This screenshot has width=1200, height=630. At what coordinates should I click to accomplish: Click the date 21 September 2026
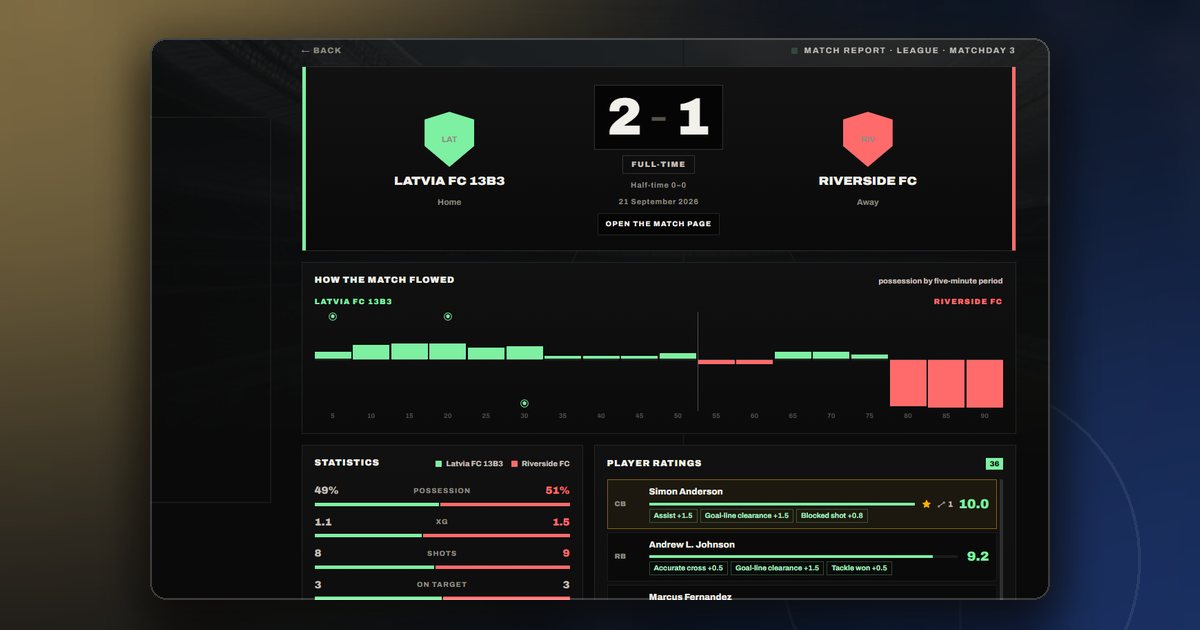tap(658, 202)
